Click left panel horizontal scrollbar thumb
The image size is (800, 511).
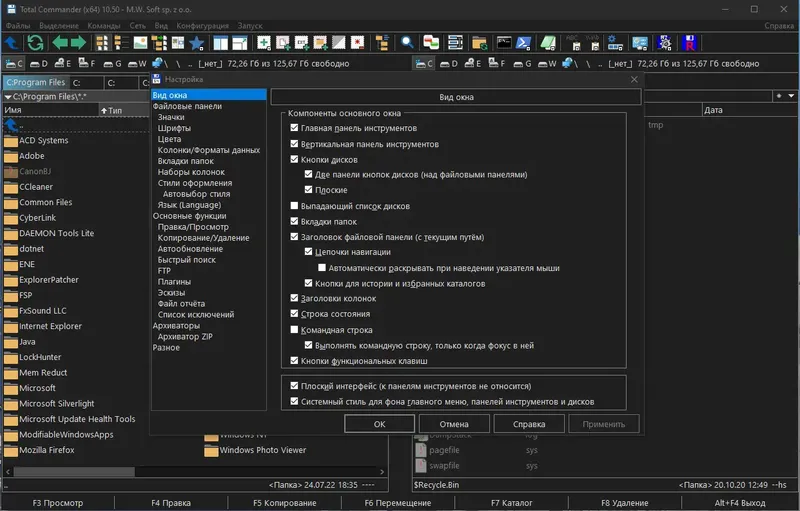point(74,472)
